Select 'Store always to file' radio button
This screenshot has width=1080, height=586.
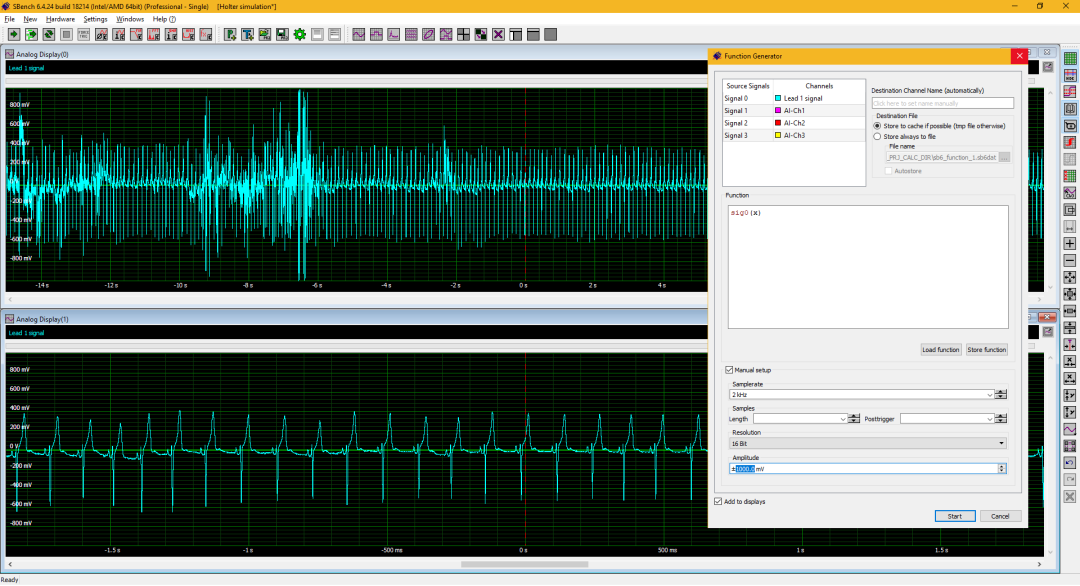click(x=878, y=136)
